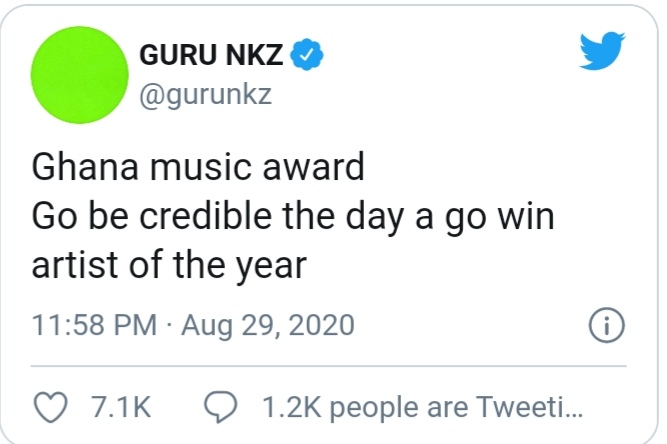The height and width of the screenshot is (444, 667).
Task: Click the "Ghana music award" text line
Action: [x=199, y=167]
